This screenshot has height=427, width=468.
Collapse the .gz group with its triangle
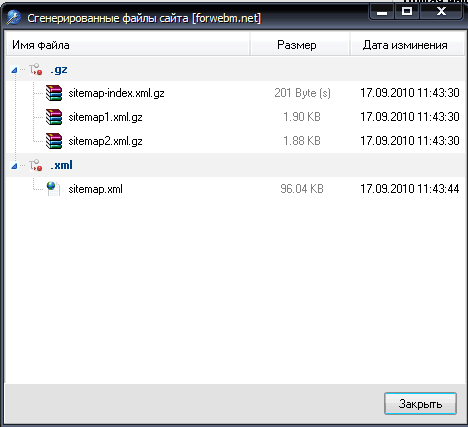(x=14, y=70)
